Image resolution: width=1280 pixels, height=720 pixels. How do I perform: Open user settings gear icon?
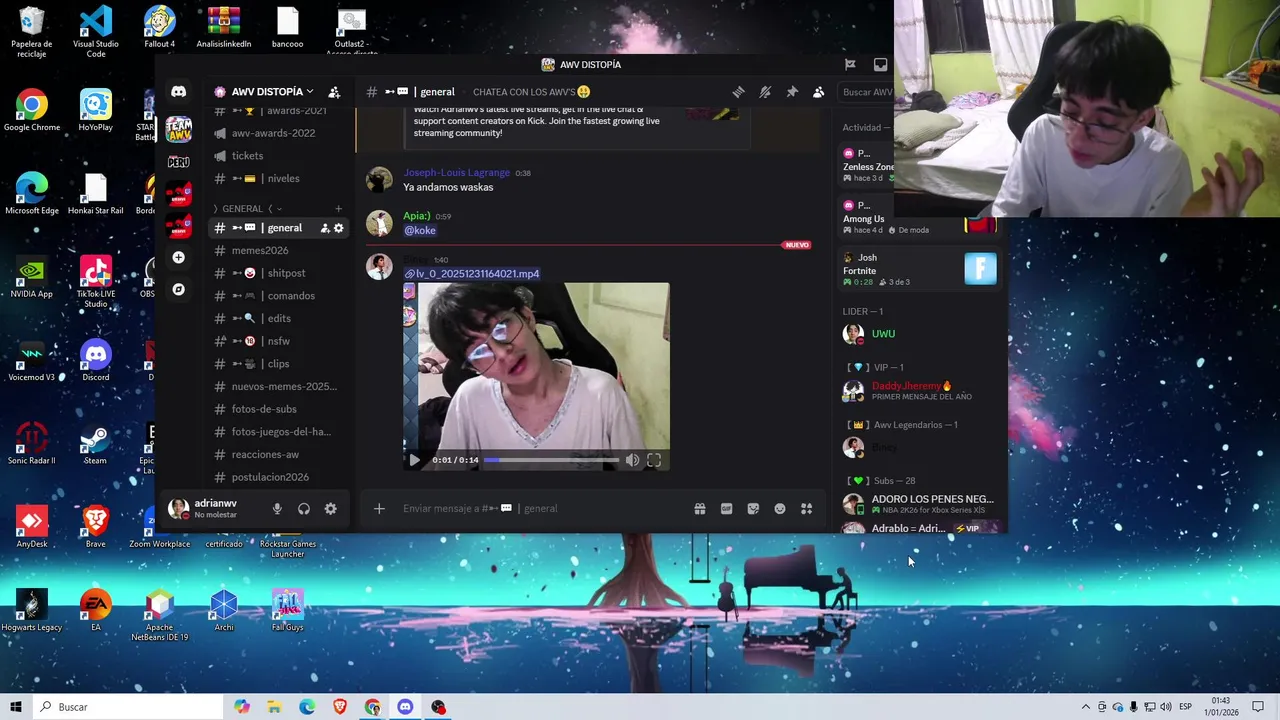[x=330, y=509]
